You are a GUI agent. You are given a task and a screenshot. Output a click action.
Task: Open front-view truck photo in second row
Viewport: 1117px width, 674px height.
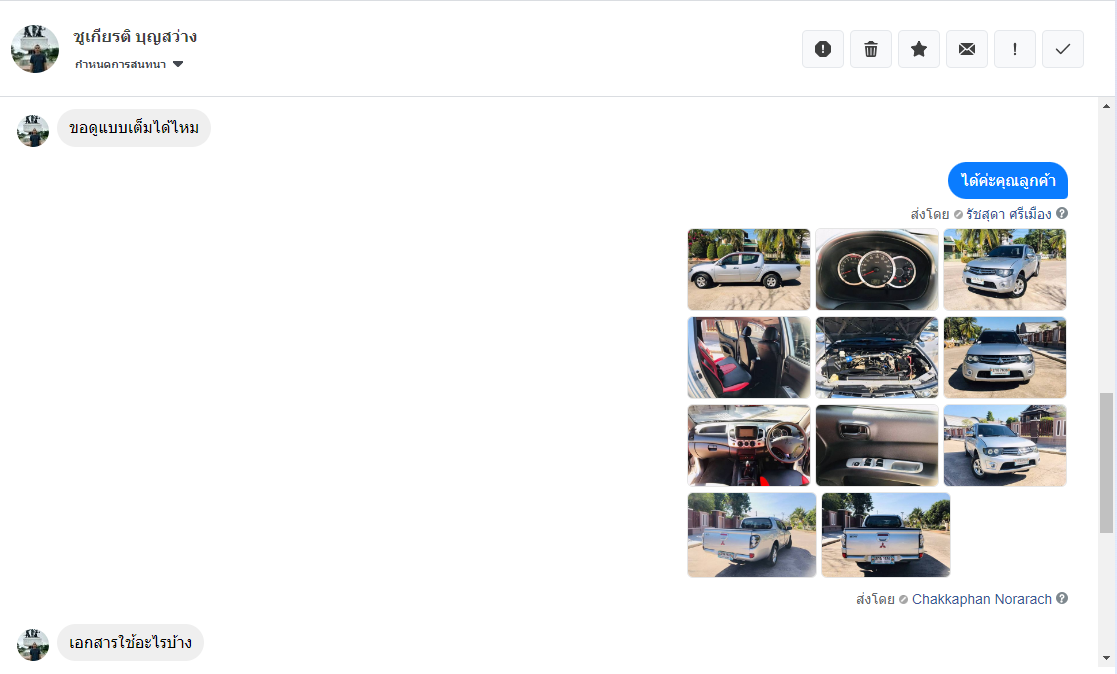pyautogui.click(x=1005, y=358)
